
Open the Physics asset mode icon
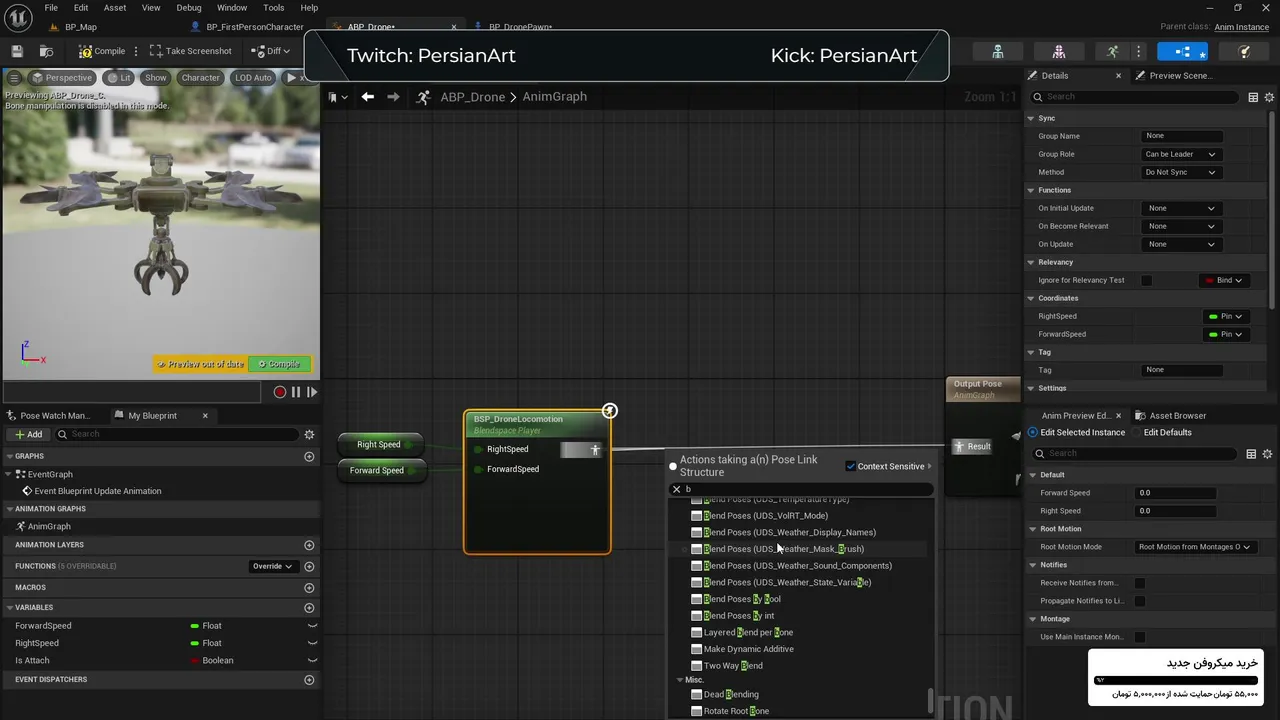tap(1245, 51)
